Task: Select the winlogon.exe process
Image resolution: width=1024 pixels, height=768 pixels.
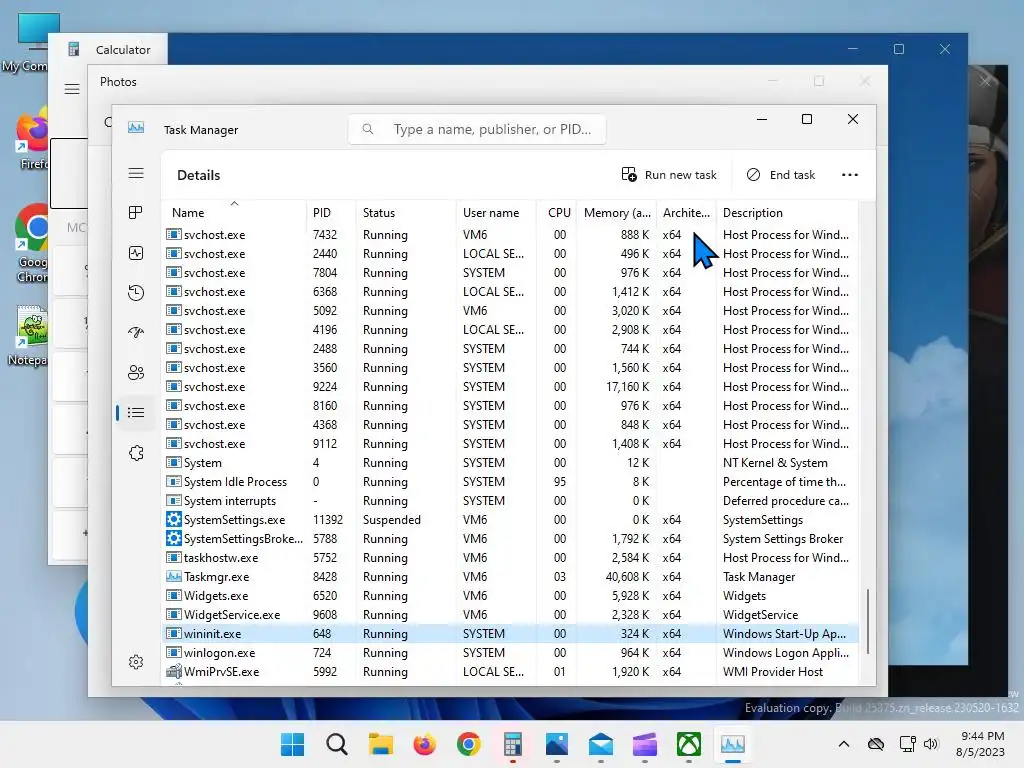Action: tap(510, 652)
